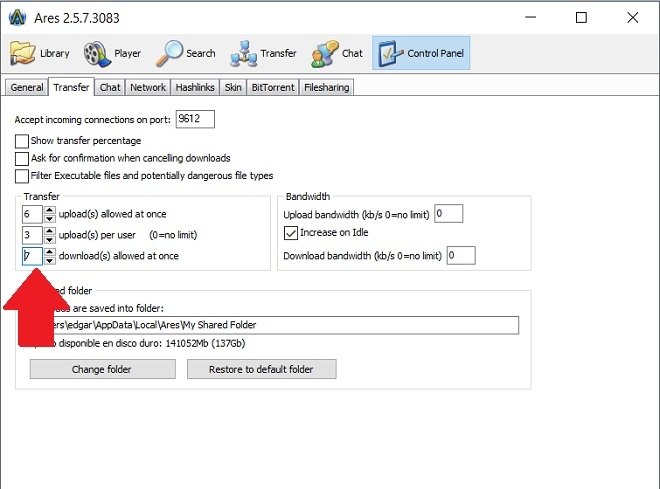This screenshot has width=660, height=489.
Task: Click the free disk space text '141052Mb (137Gb)'
Action: 205,343
